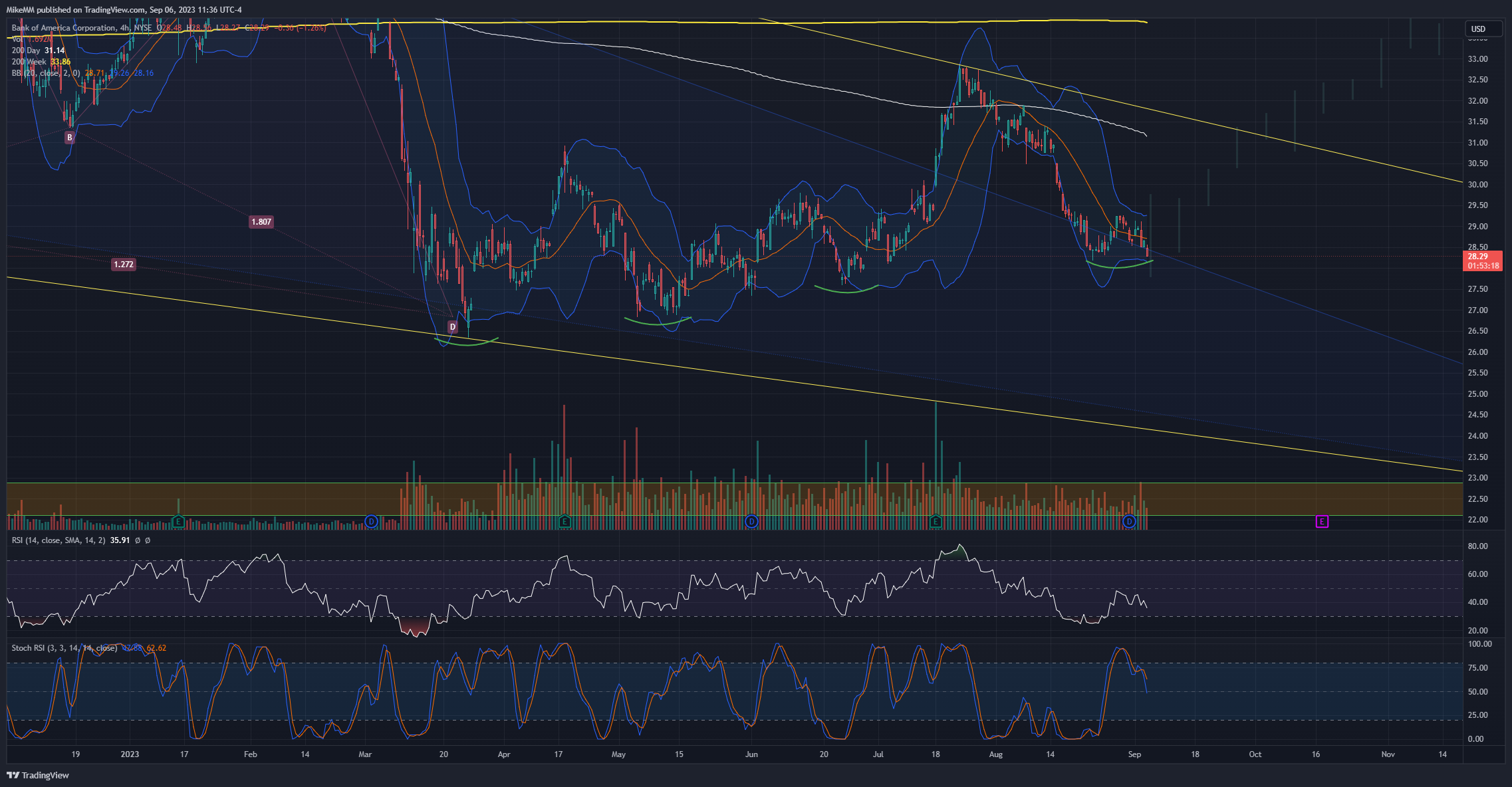The width and height of the screenshot is (1512, 787).
Task: Select the pattern point label B
Action: (x=69, y=138)
